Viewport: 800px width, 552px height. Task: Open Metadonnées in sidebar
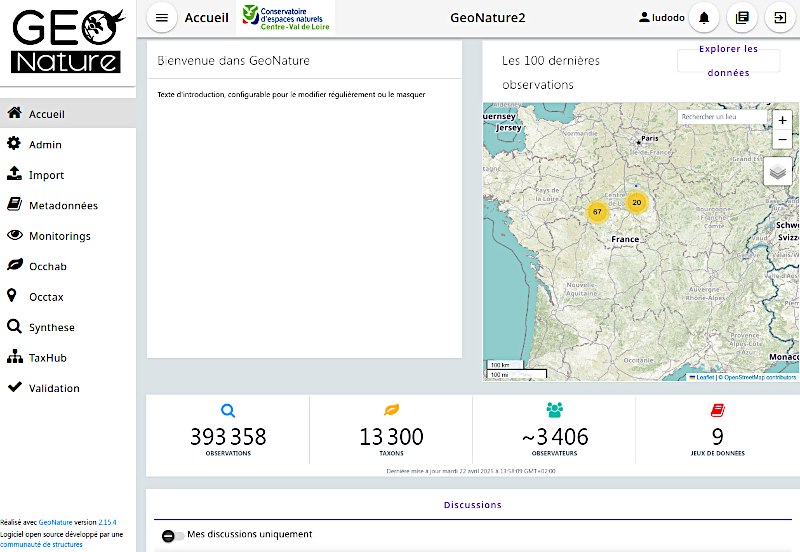pyautogui.click(x=62, y=206)
